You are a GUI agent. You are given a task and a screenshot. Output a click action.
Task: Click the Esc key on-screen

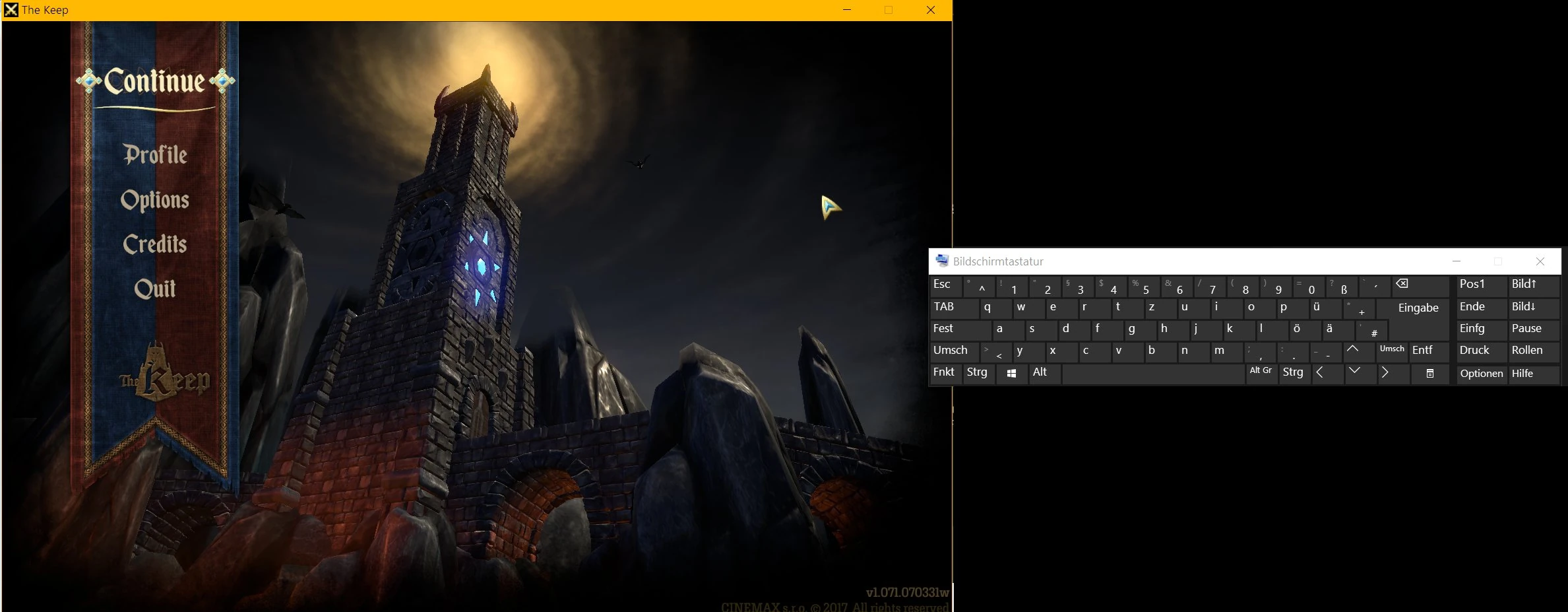click(946, 287)
